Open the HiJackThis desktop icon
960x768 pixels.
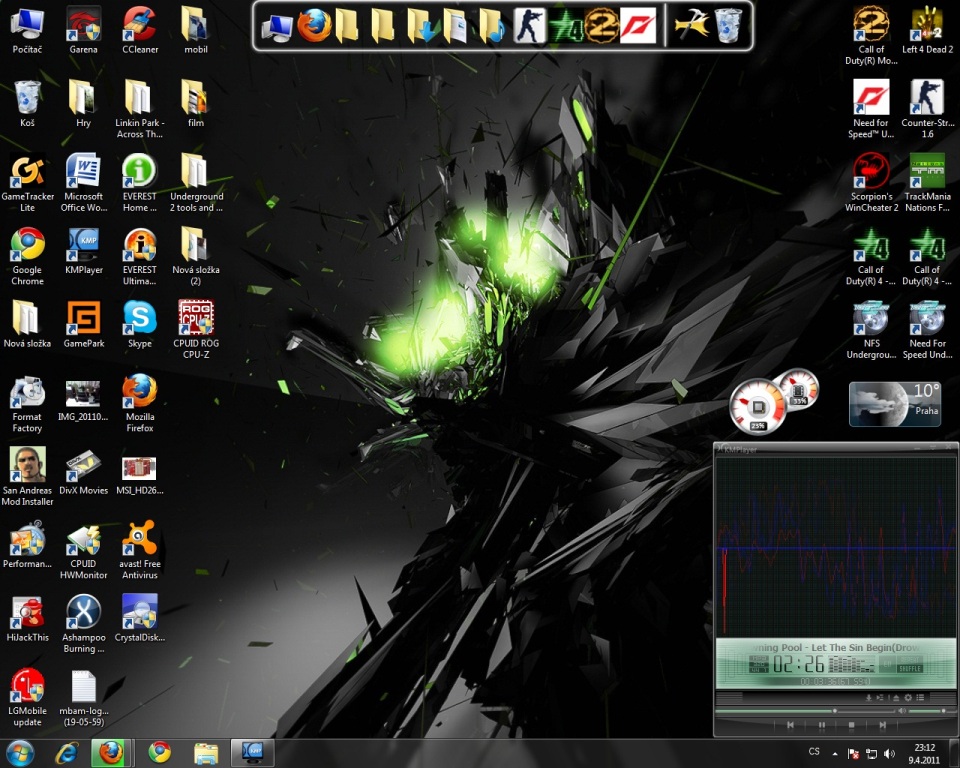tap(27, 612)
